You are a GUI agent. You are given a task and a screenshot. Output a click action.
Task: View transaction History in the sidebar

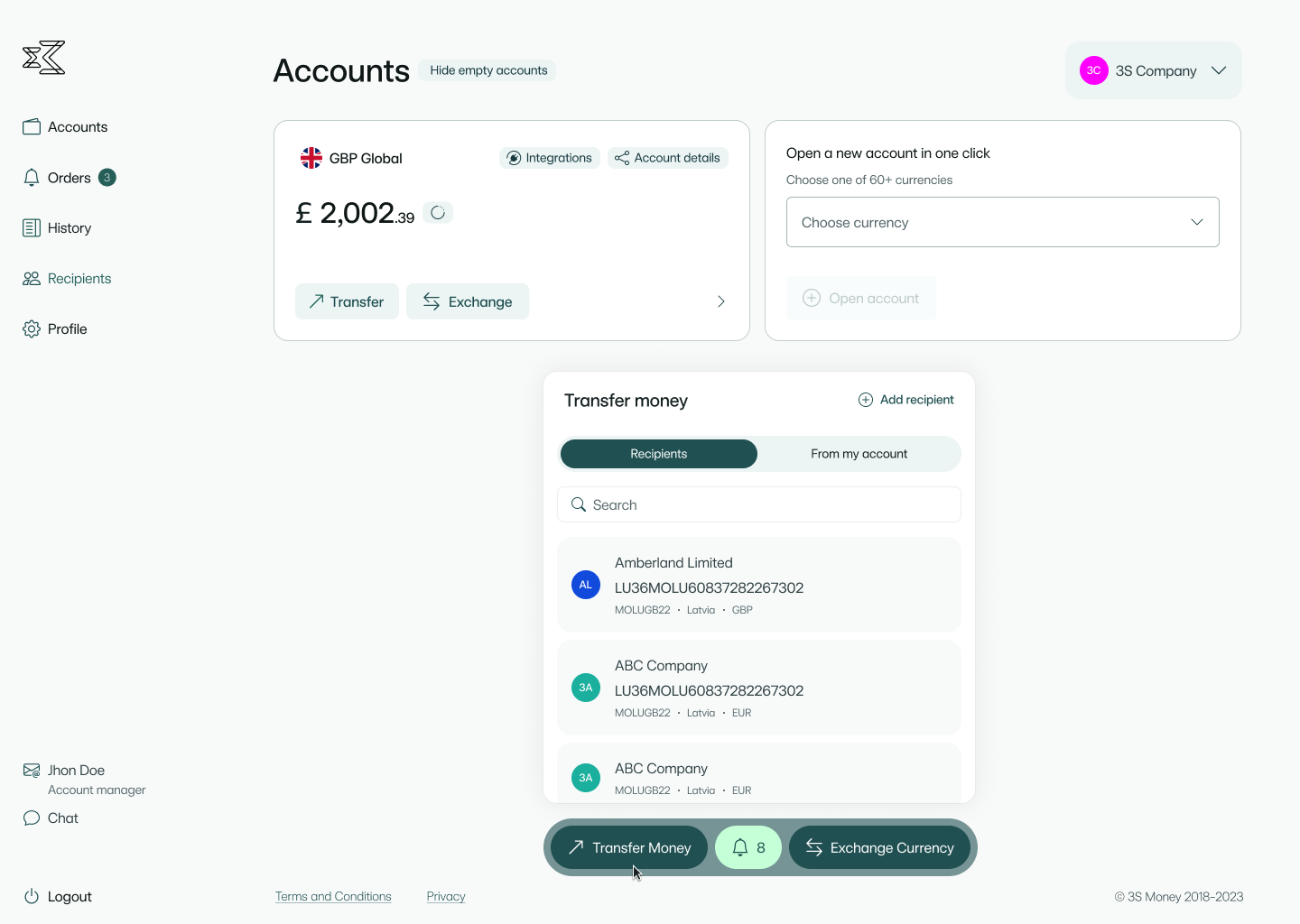(69, 227)
